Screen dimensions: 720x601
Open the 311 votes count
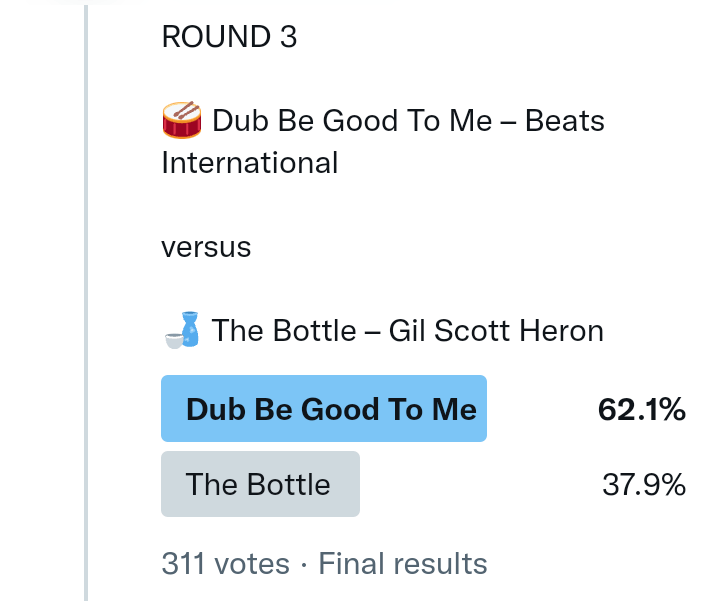pos(225,564)
